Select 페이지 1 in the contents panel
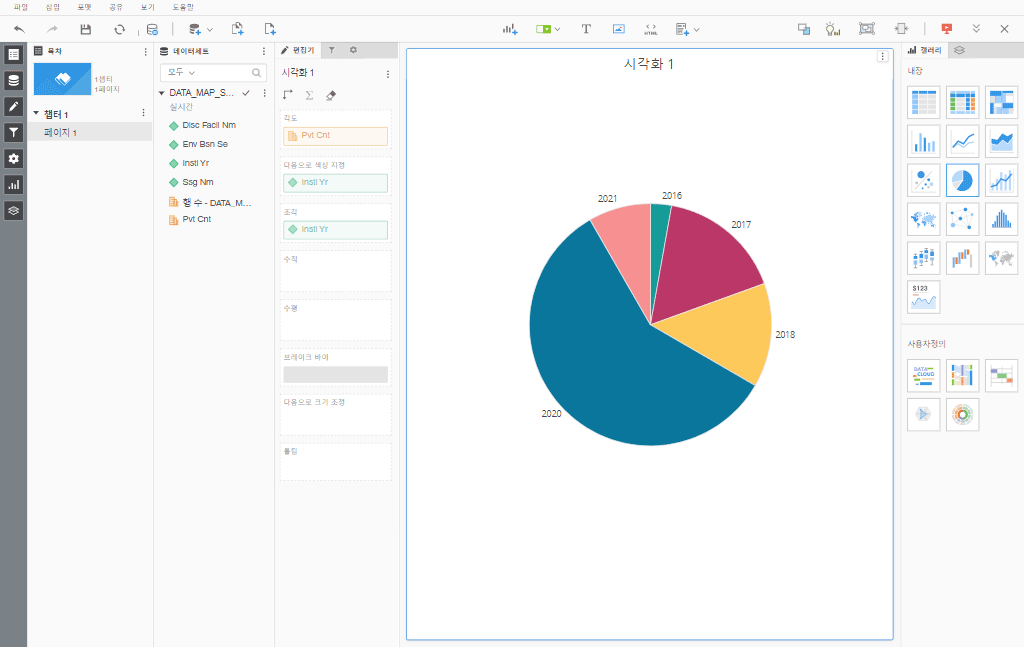Screen dimensions: 1024x647 pos(60,132)
